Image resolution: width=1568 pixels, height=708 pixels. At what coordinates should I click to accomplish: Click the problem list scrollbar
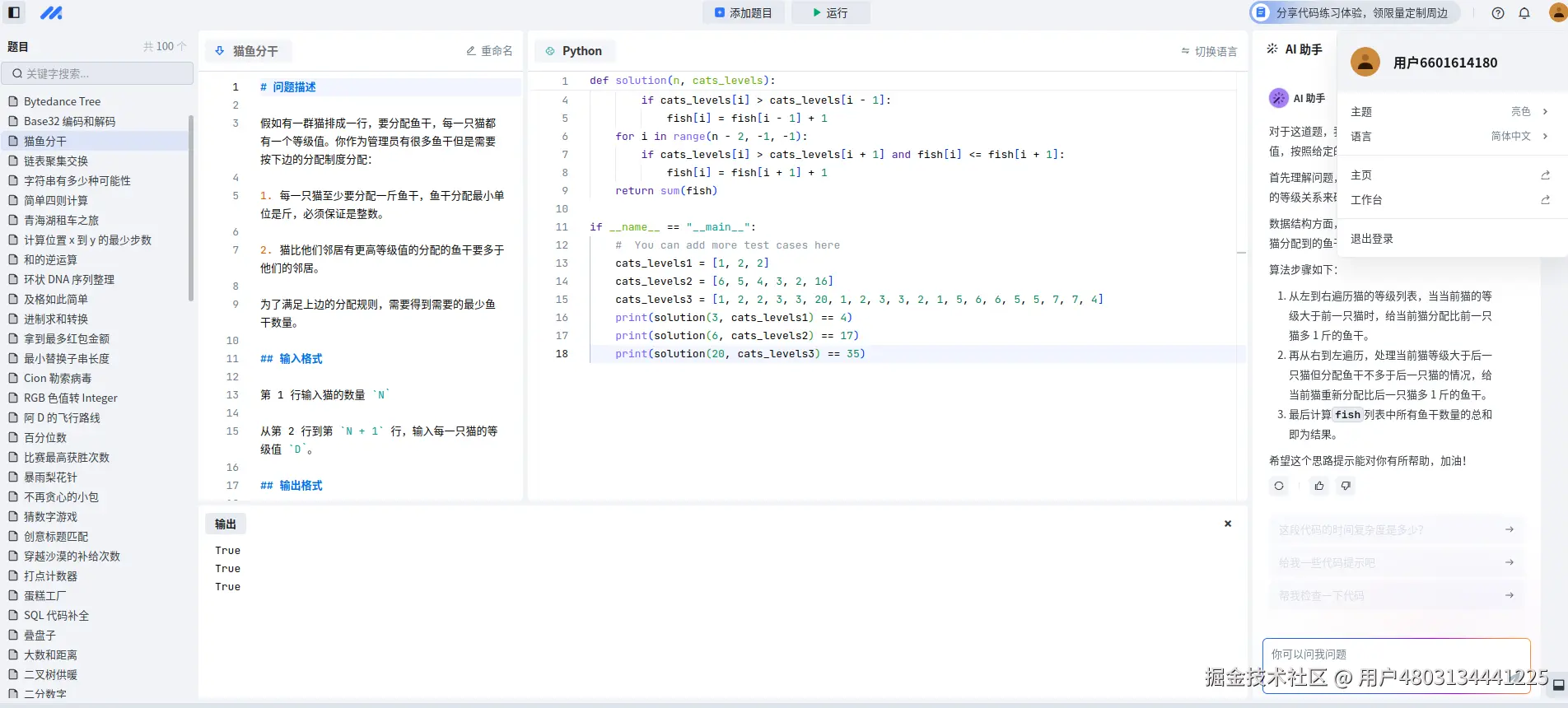tap(191, 207)
